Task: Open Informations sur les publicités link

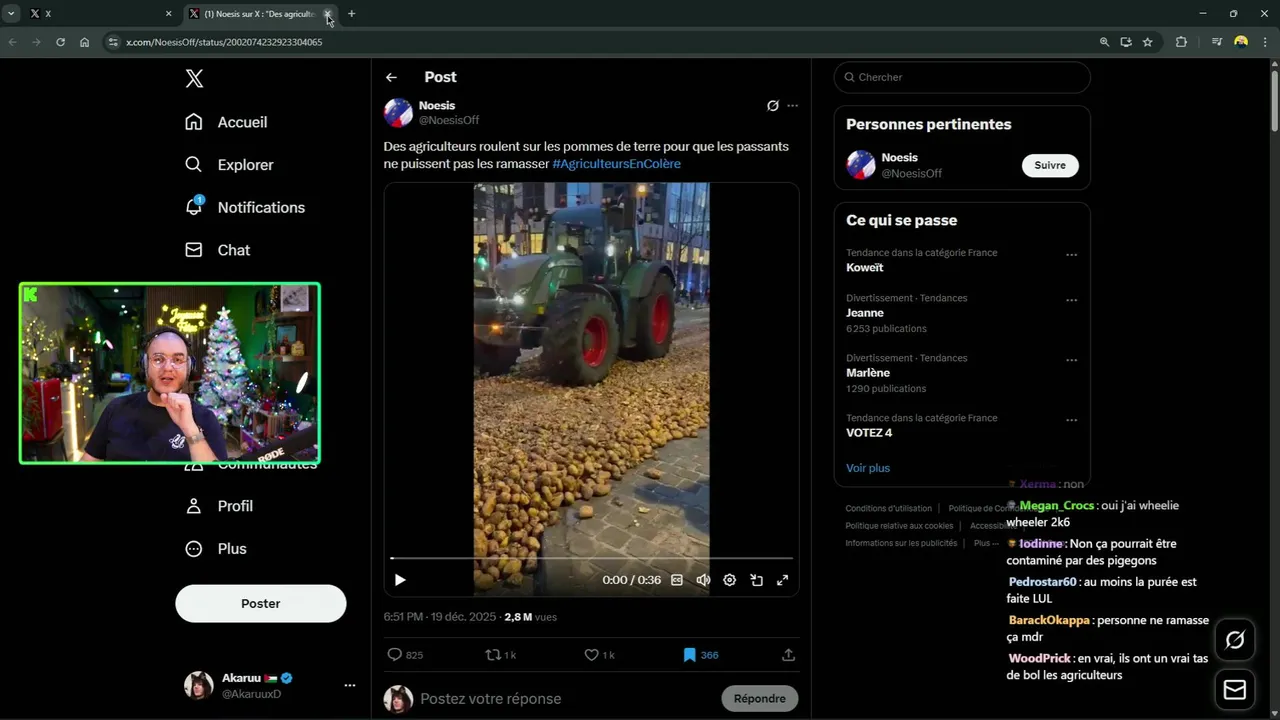Action: (x=901, y=543)
